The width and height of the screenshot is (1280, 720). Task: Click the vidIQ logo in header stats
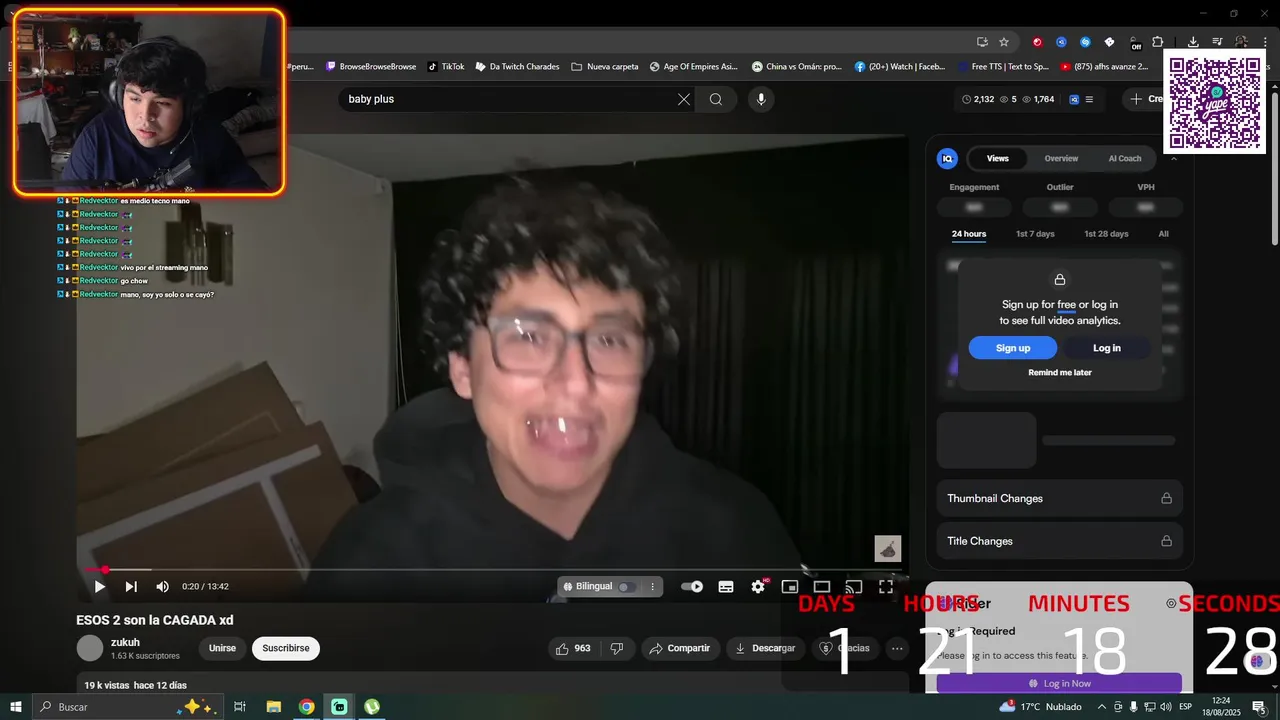point(1074,99)
